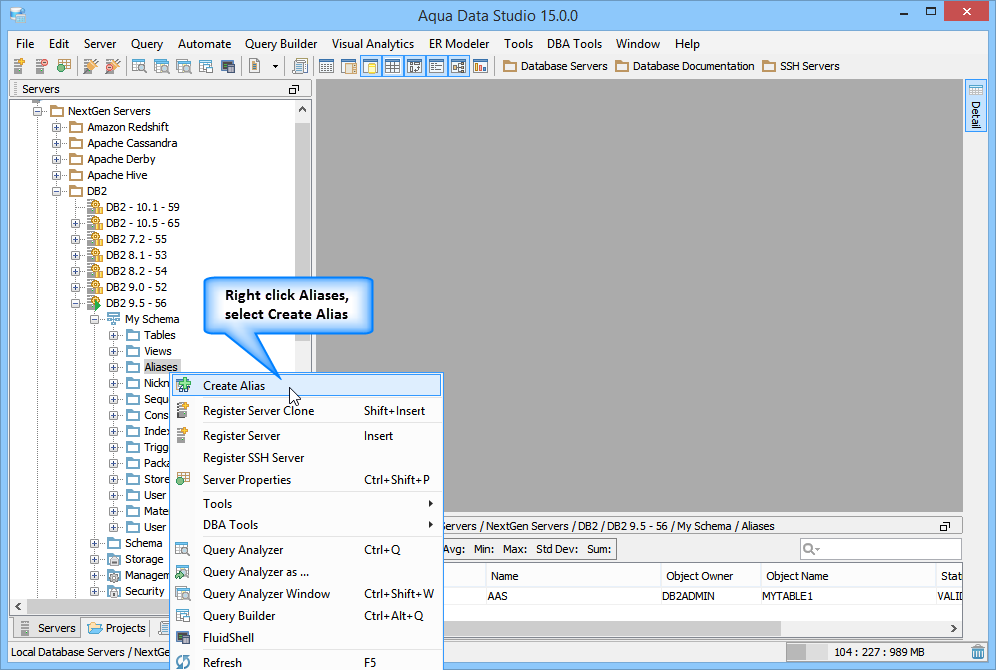
Task: Open the DBA Tools menu in menu bar
Action: click(x=574, y=44)
